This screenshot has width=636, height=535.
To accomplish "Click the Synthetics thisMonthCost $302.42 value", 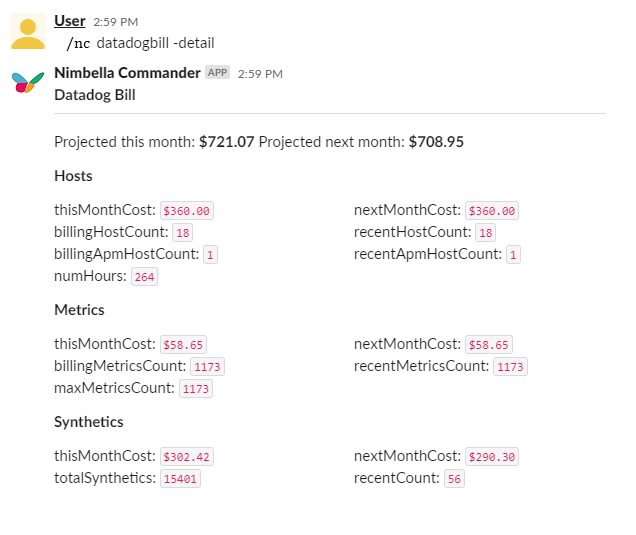I will (x=187, y=457).
